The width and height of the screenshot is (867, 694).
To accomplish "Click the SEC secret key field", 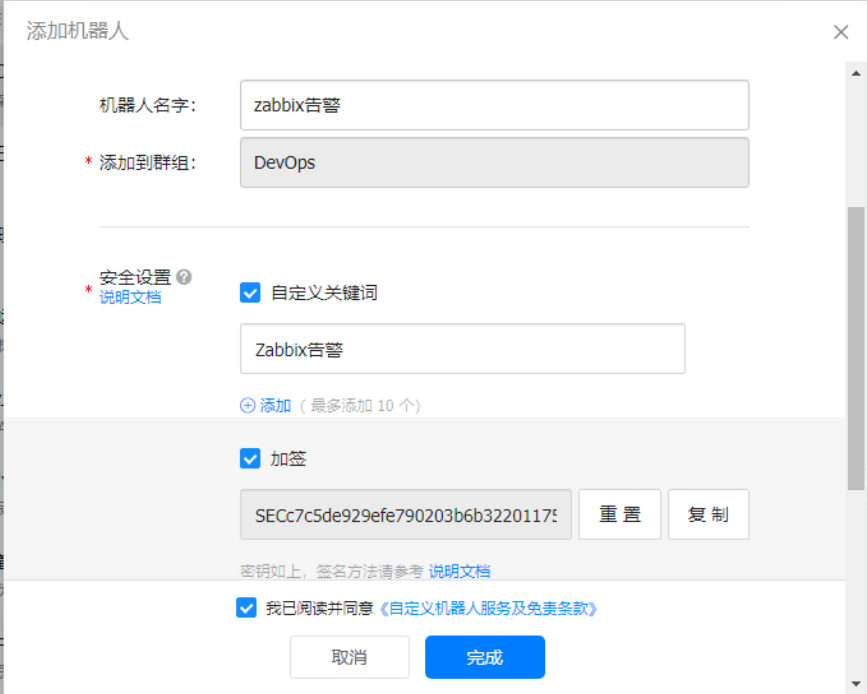I will tap(405, 514).
